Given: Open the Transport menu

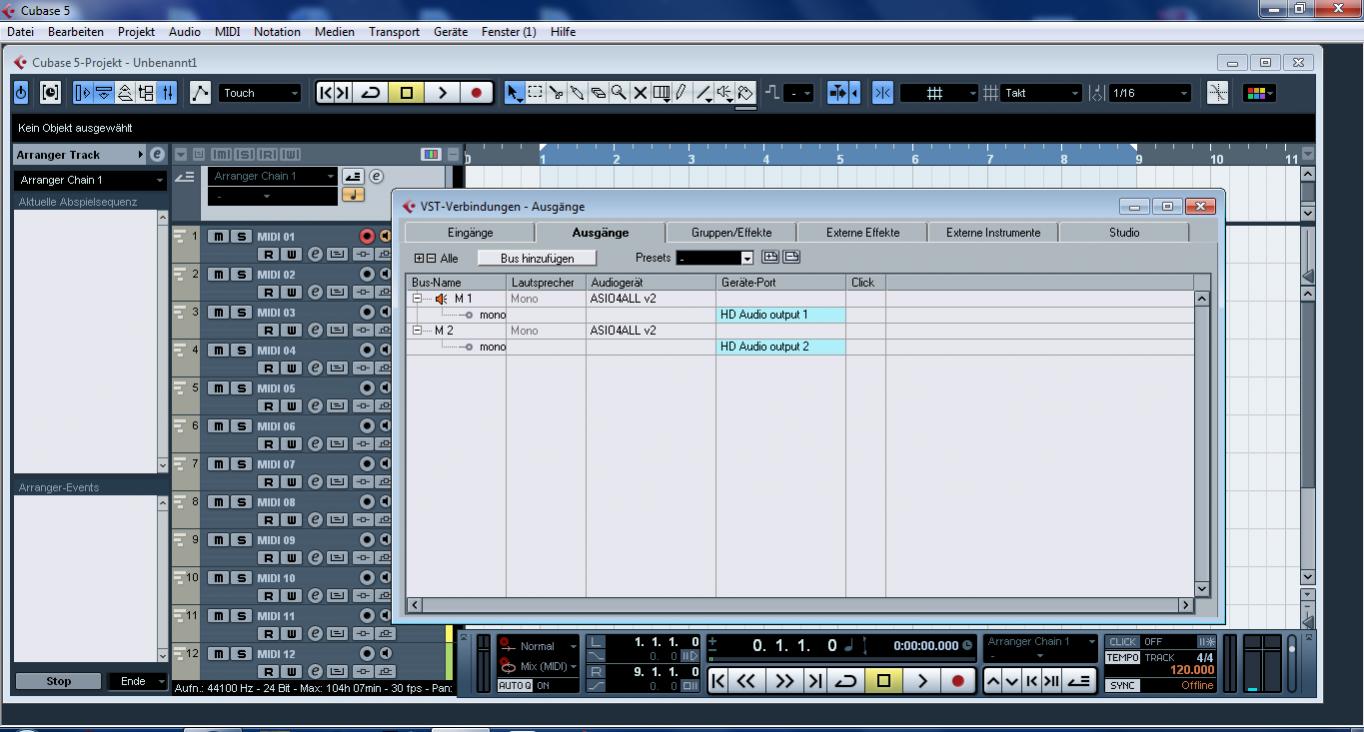Looking at the screenshot, I should coord(394,32).
